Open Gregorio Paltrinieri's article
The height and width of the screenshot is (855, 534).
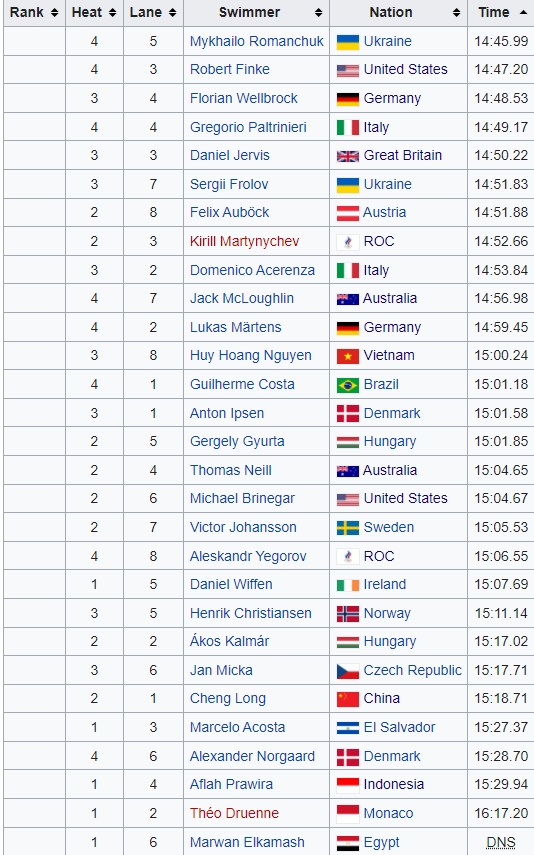pos(248,128)
